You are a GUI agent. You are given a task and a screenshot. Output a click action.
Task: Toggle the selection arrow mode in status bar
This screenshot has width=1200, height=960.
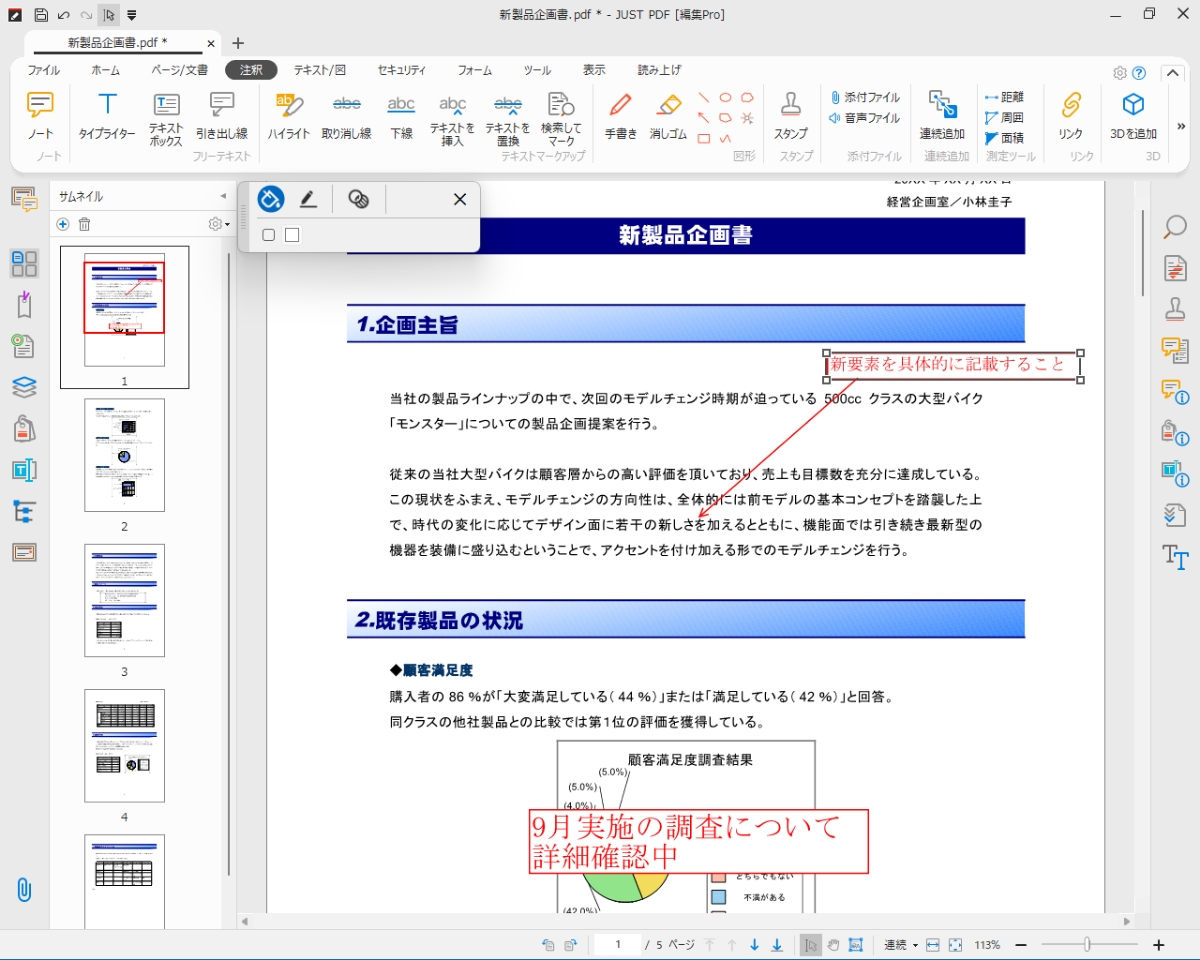pos(811,945)
